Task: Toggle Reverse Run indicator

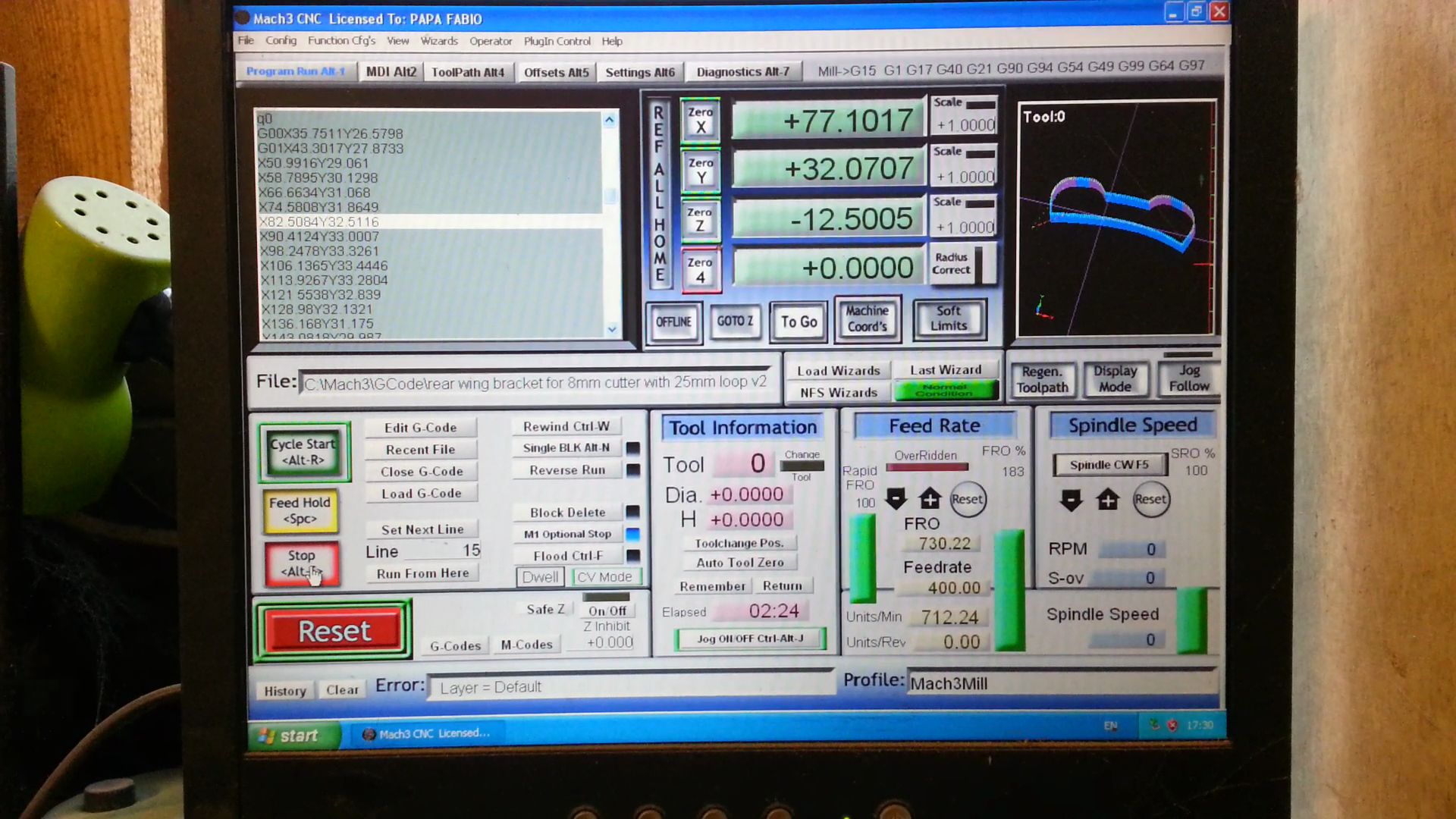Action: [632, 470]
